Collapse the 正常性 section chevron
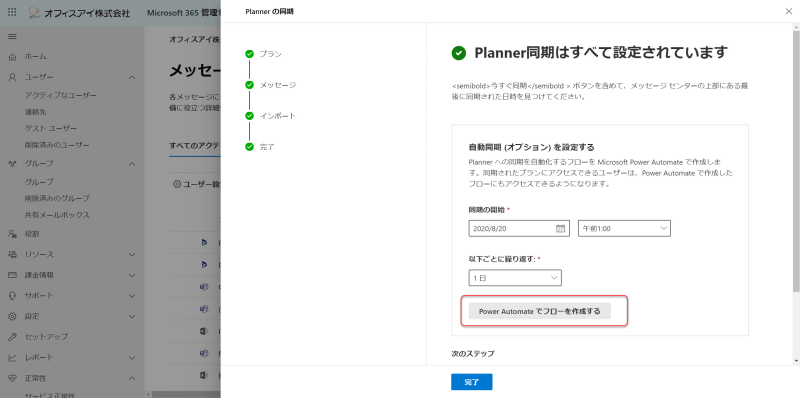The height and width of the screenshot is (398, 800). click(x=132, y=378)
